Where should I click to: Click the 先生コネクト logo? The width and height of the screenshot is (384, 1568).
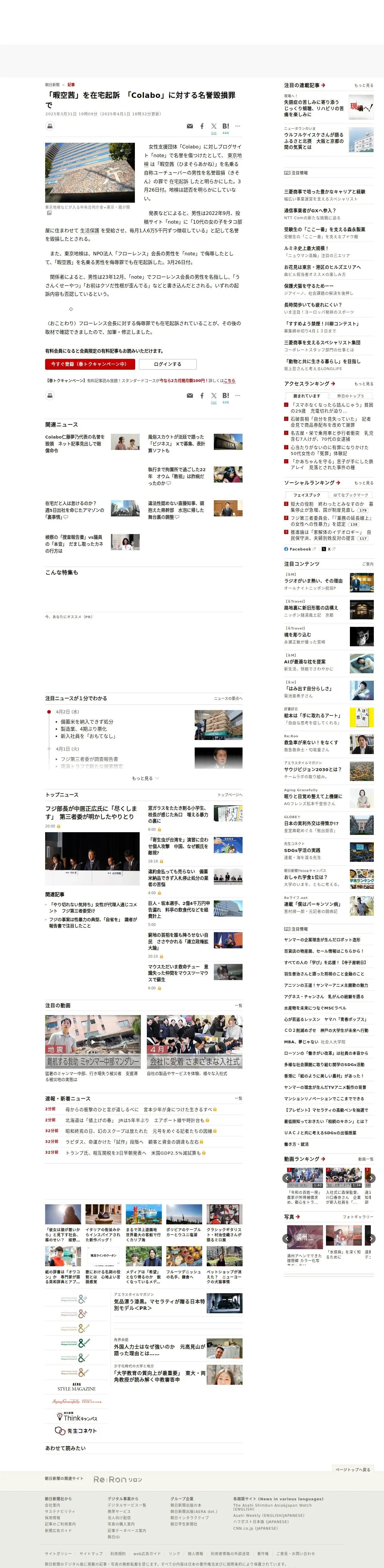click(76, 1431)
